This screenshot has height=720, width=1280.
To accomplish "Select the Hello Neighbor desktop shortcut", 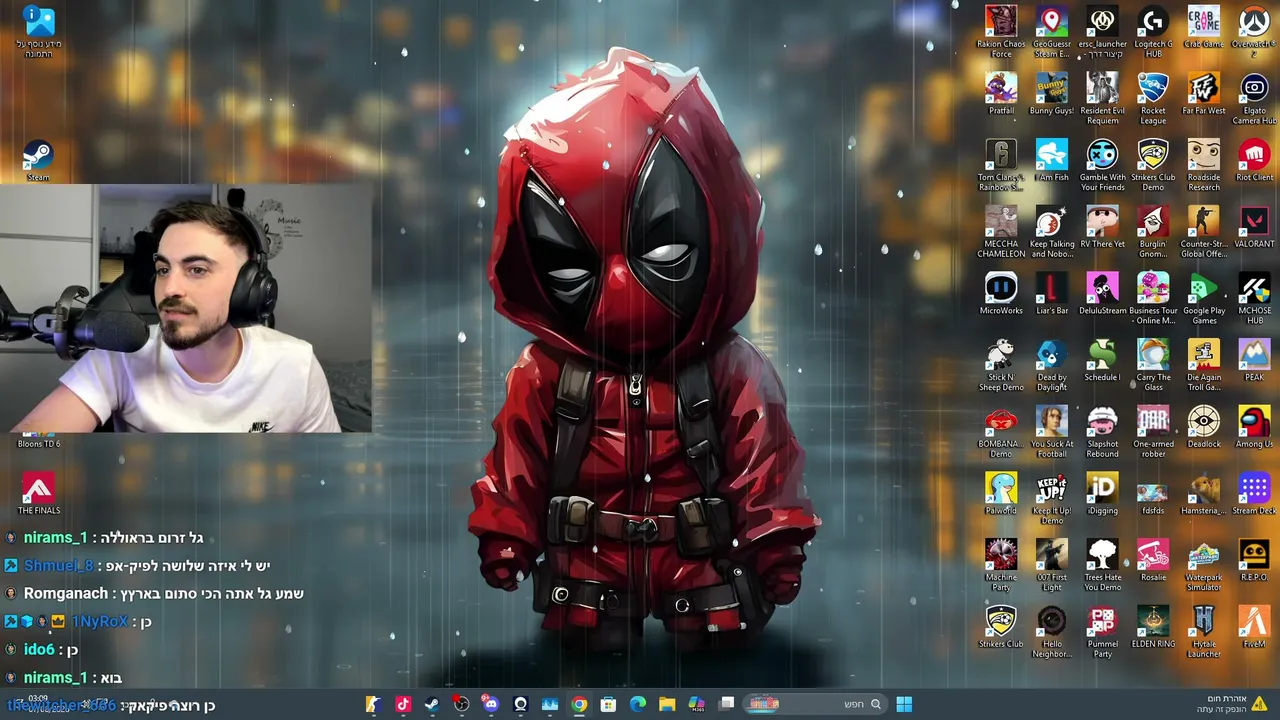I will pos(1051,633).
